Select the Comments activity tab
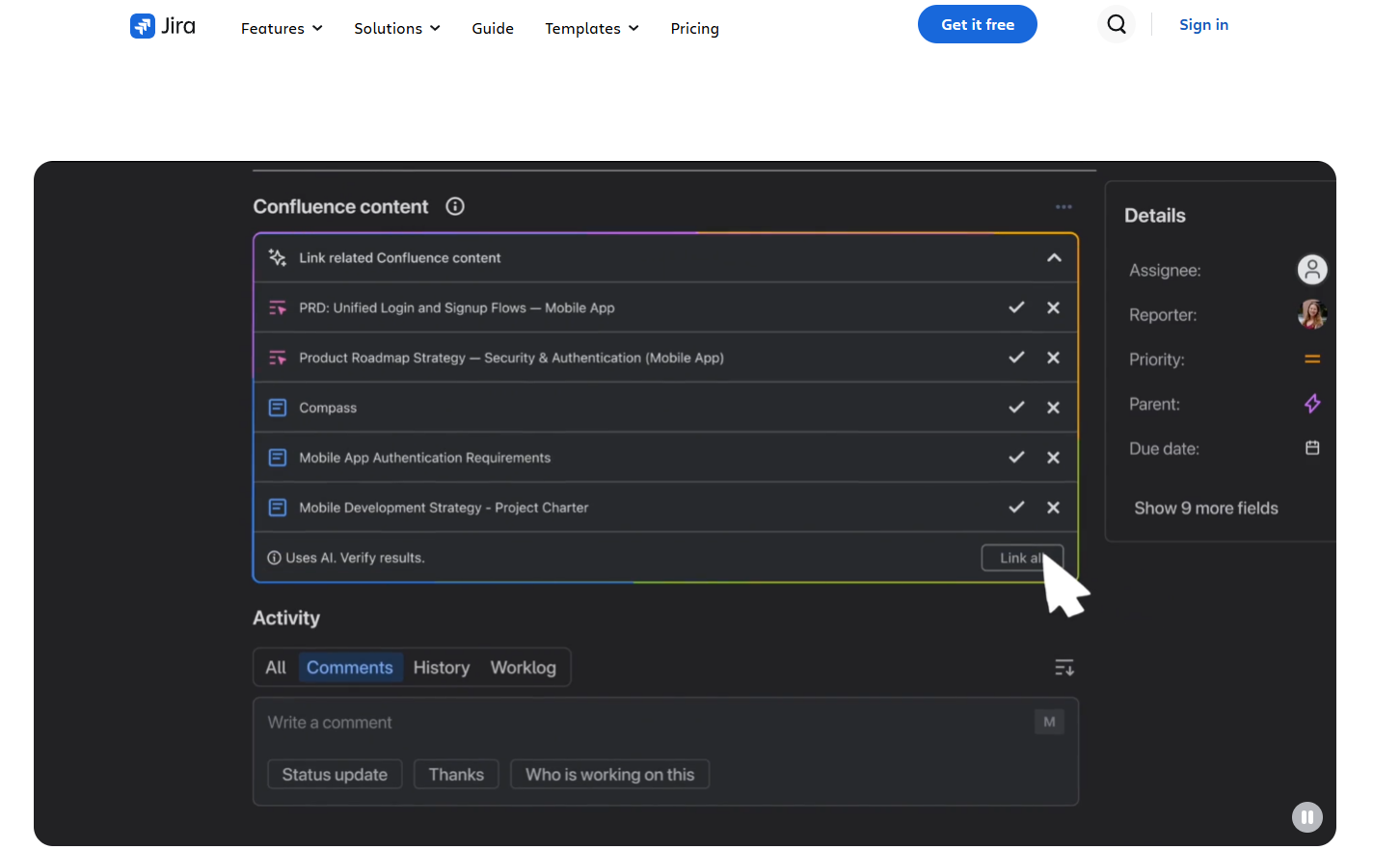Viewport: 1400px width, 850px height. click(350, 667)
